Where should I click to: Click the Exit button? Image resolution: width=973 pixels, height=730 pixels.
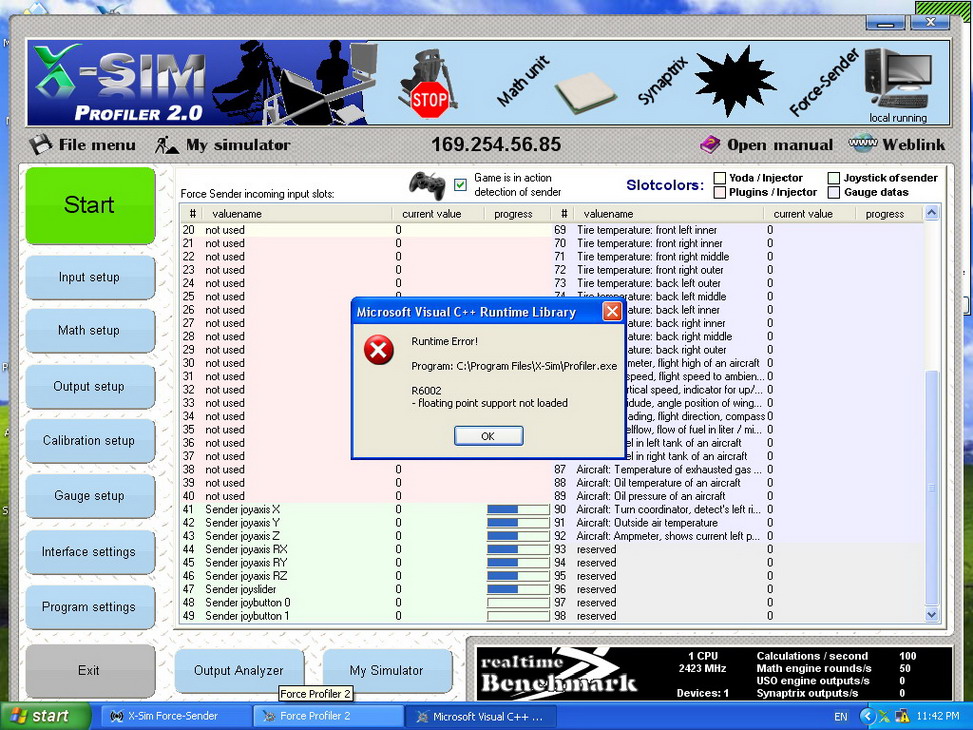pos(90,670)
